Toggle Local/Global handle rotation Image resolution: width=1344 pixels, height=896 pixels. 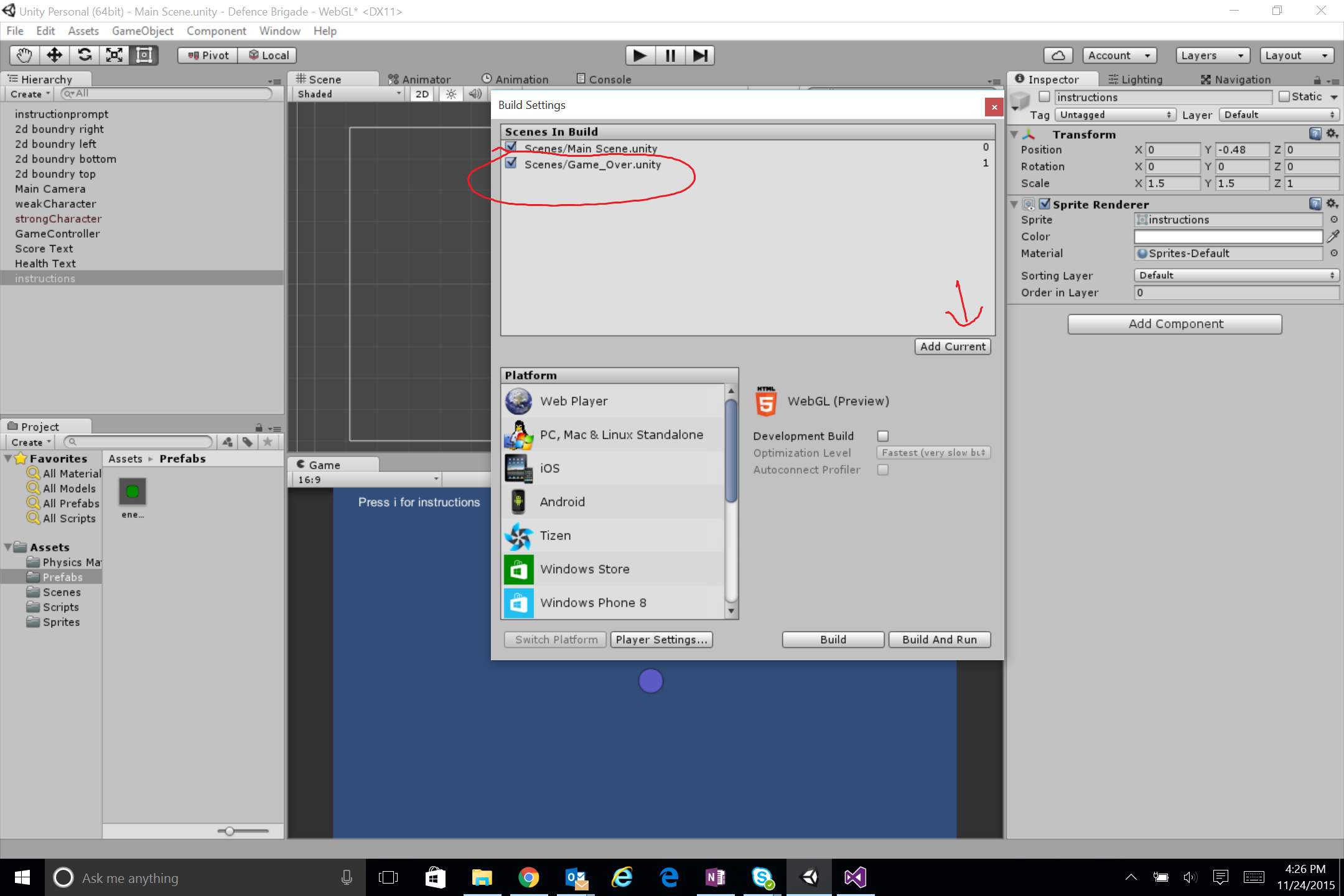pos(268,55)
